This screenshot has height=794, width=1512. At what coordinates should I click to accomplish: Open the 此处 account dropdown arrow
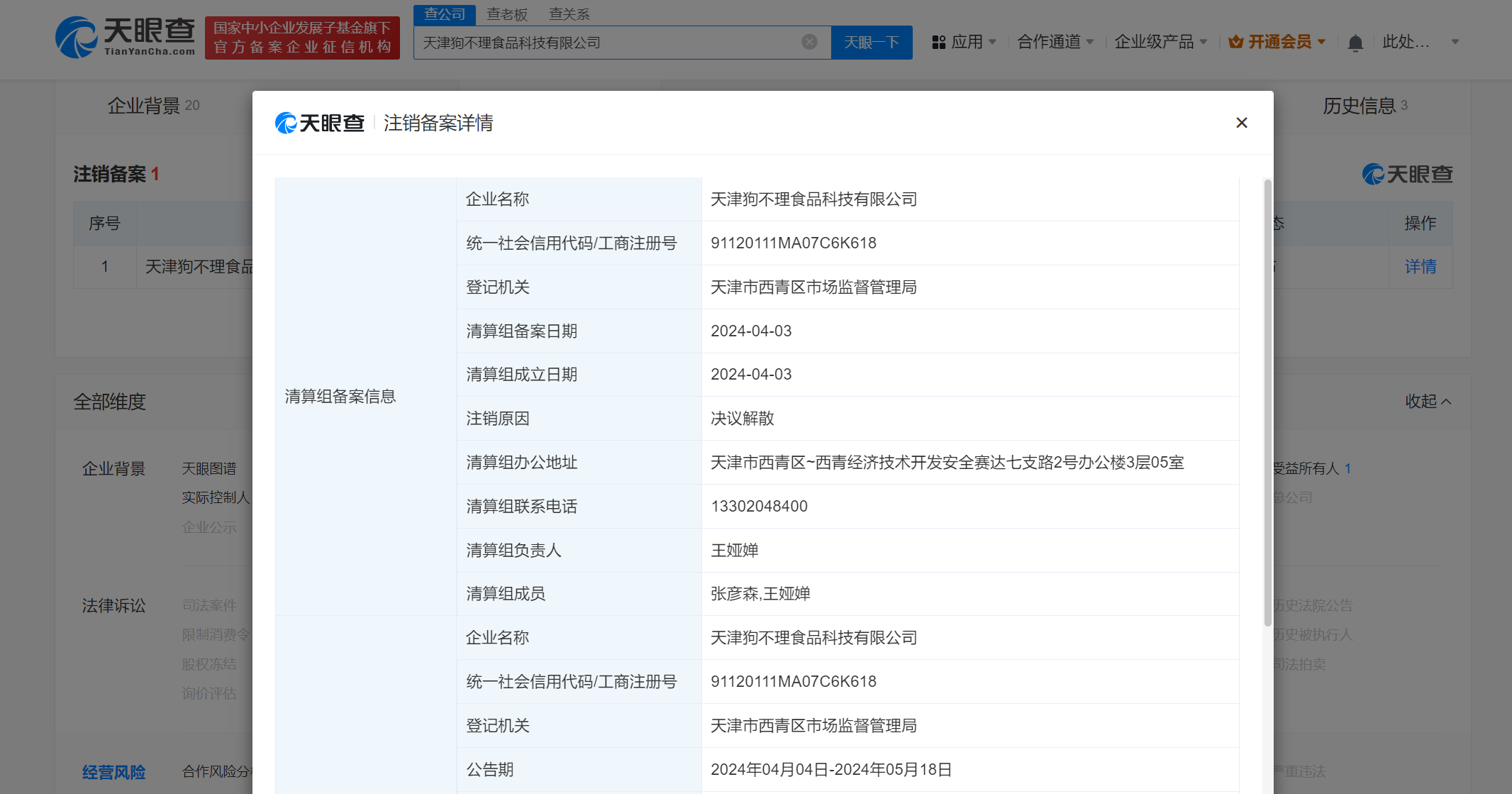coord(1455,42)
